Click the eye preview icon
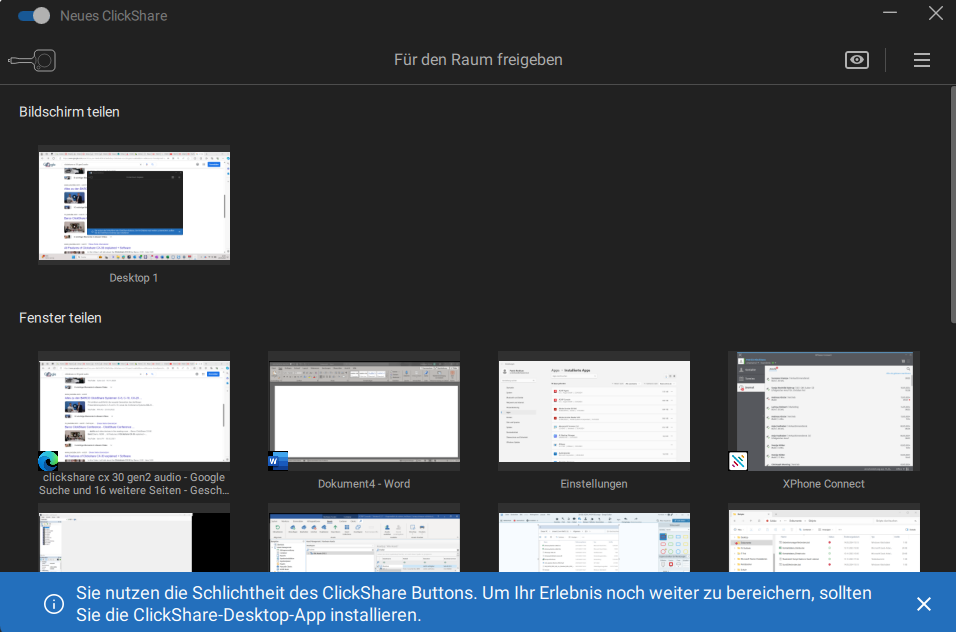This screenshot has height=632, width=956. 856,60
